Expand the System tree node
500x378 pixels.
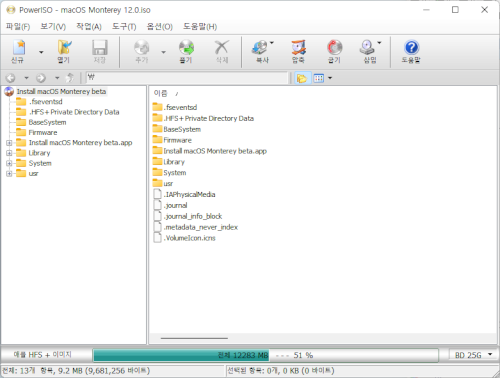point(9,163)
